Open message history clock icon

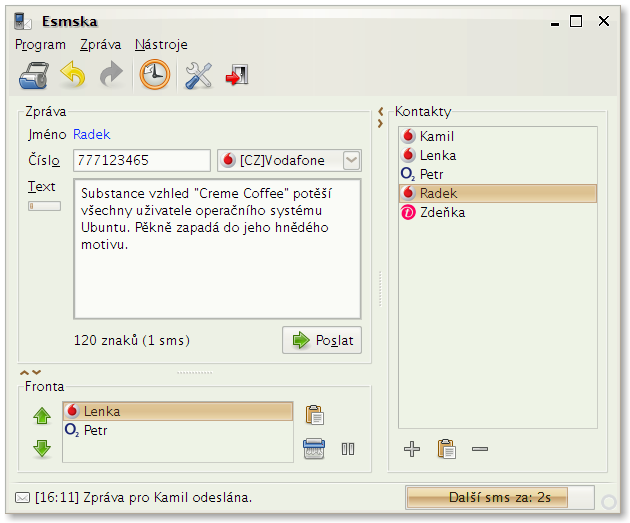click(155, 74)
